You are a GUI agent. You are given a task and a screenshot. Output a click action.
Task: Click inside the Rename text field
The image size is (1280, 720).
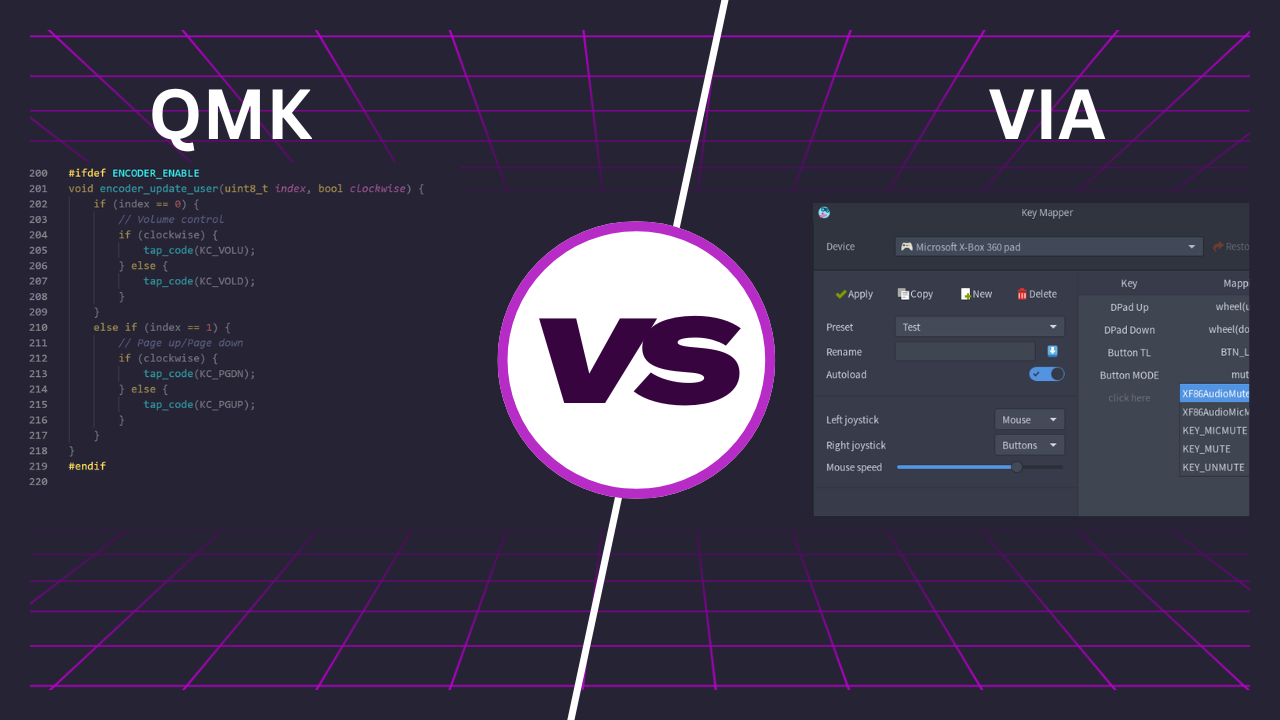[x=964, y=351]
